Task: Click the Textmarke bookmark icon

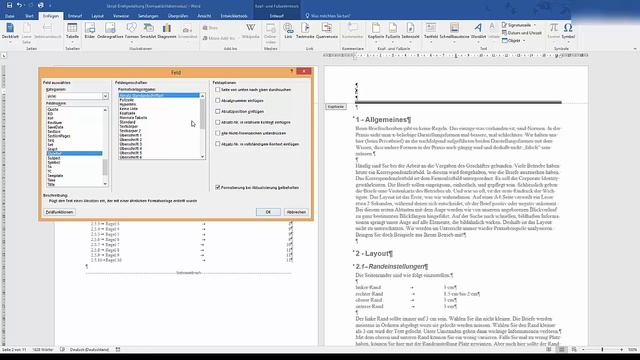Action: (x=305, y=31)
